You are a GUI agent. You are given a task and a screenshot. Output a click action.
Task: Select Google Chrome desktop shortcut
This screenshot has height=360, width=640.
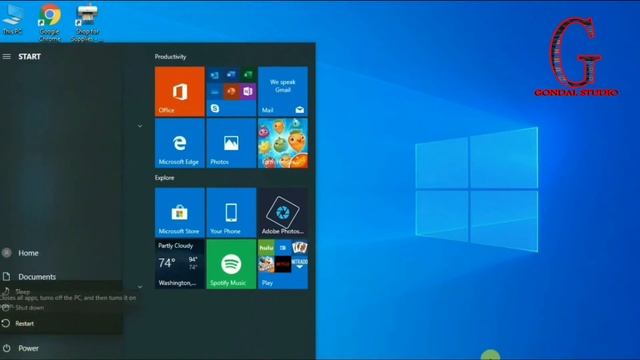click(50, 22)
